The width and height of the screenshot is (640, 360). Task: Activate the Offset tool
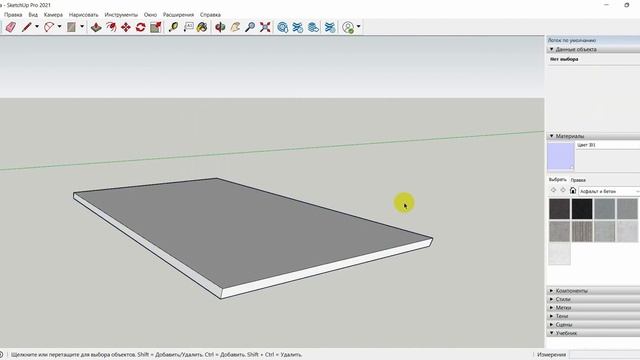(x=111, y=27)
